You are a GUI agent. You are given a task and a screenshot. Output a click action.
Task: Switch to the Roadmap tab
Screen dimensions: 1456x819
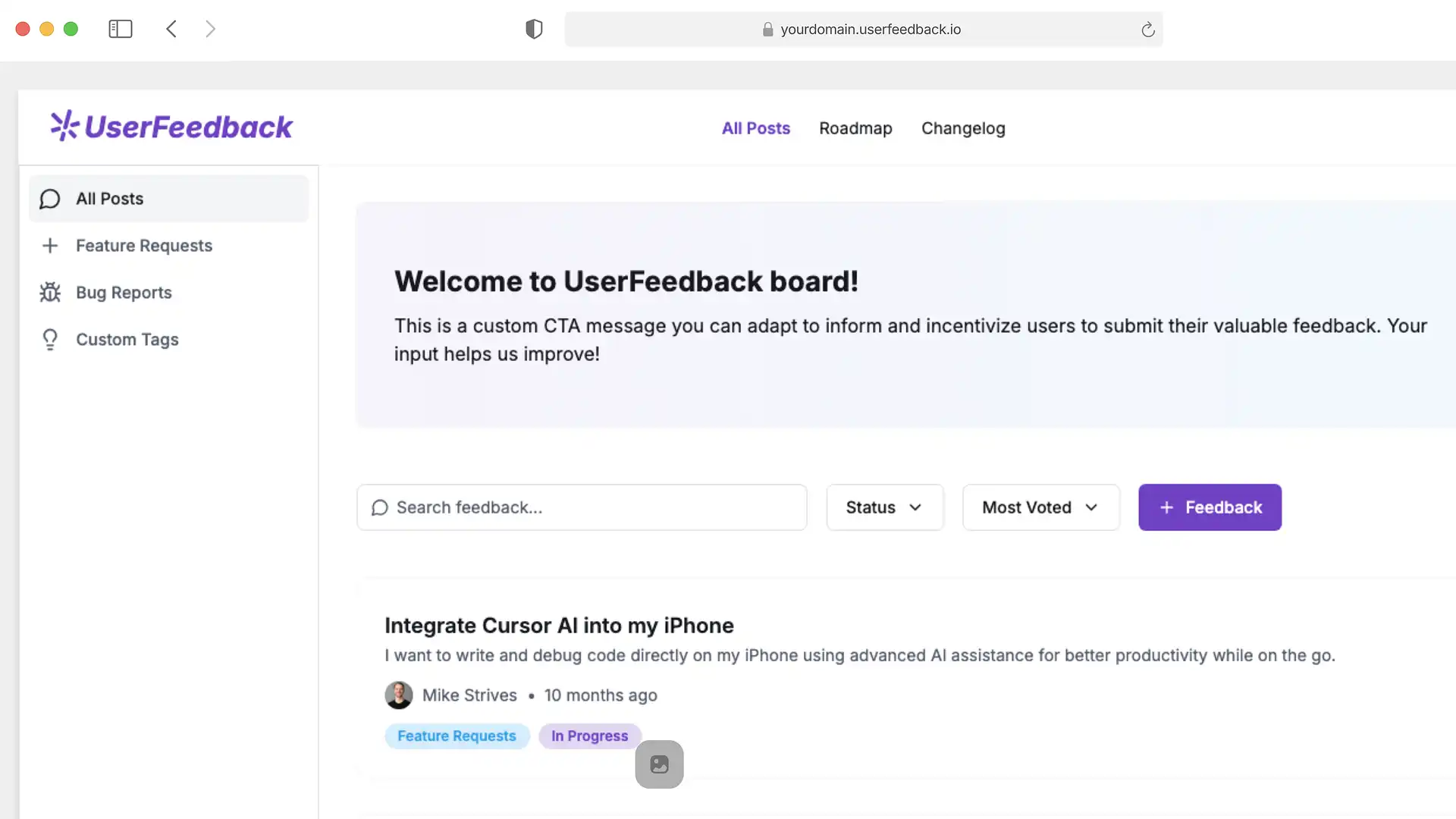point(855,128)
